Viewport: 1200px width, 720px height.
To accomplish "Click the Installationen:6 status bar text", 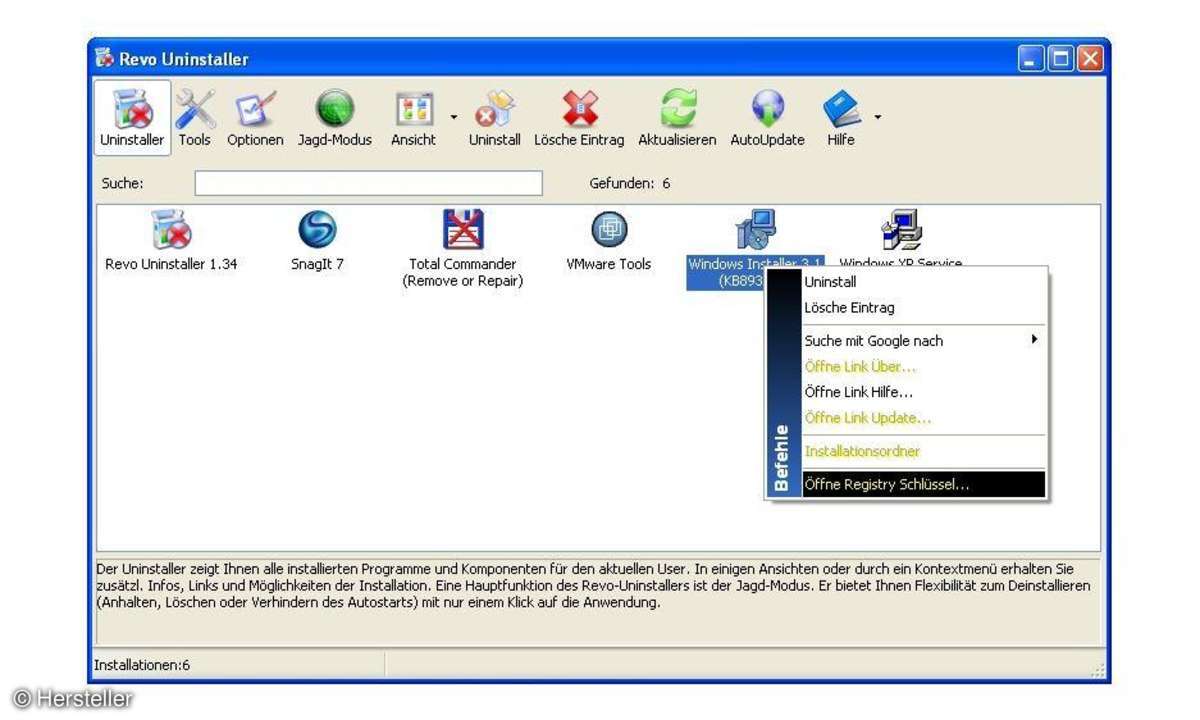I will [x=142, y=665].
